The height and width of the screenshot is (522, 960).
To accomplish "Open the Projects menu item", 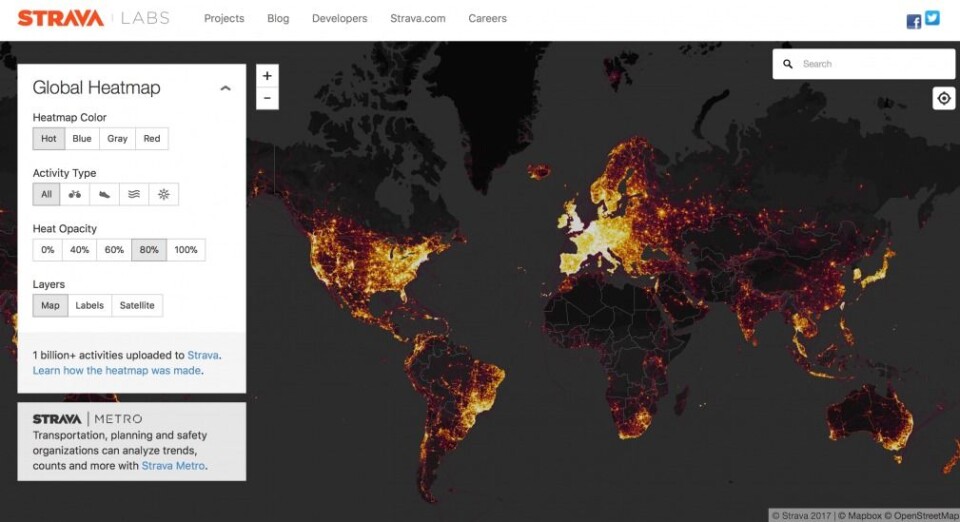I will [224, 18].
